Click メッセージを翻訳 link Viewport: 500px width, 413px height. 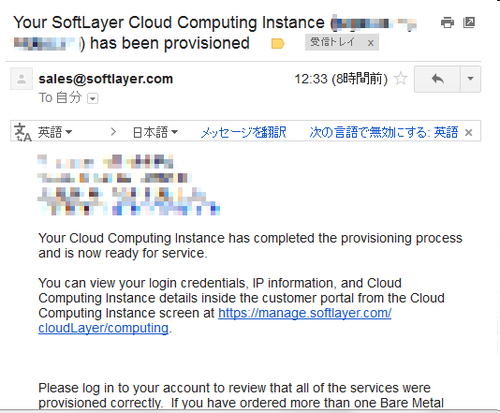[243, 132]
